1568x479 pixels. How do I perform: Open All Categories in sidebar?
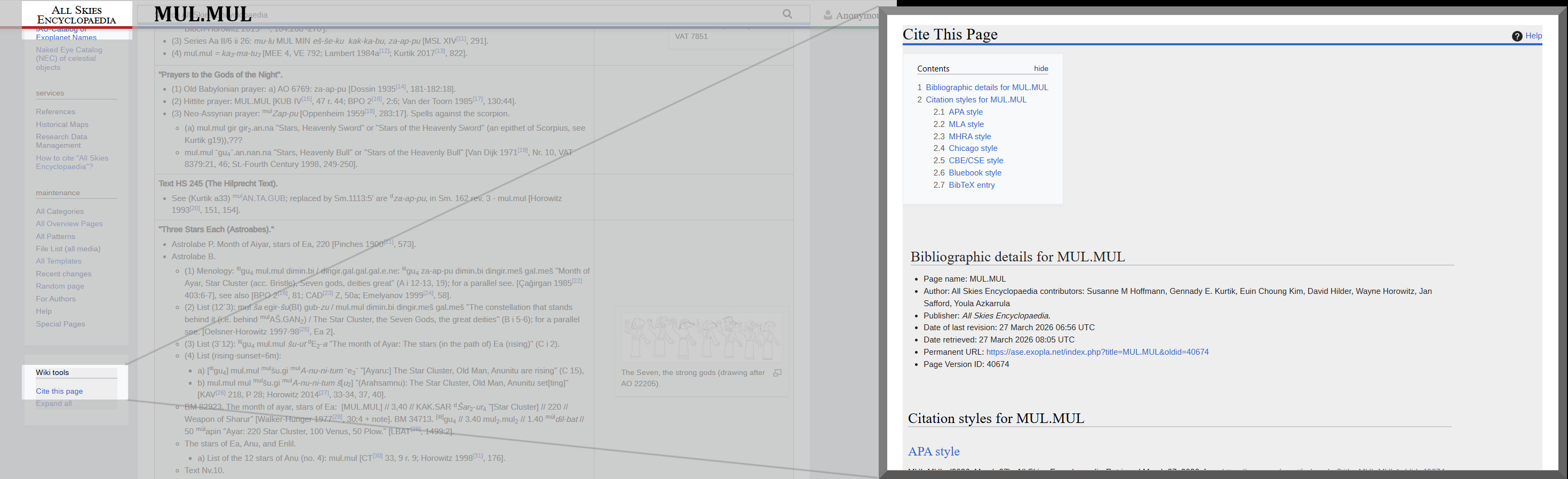[60, 211]
